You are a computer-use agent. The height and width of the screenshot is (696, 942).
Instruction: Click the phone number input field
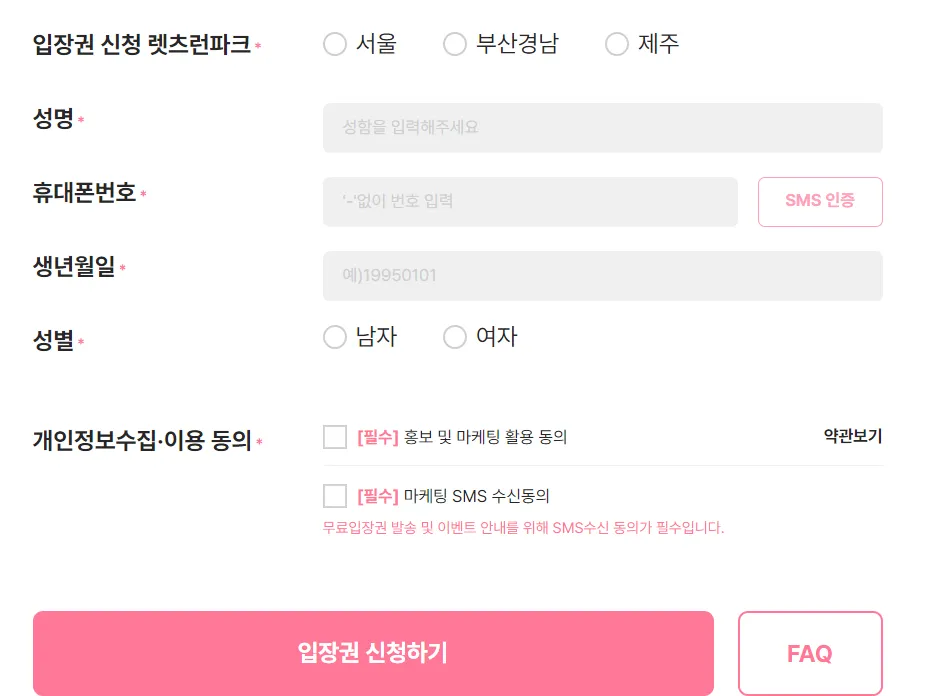(530, 201)
